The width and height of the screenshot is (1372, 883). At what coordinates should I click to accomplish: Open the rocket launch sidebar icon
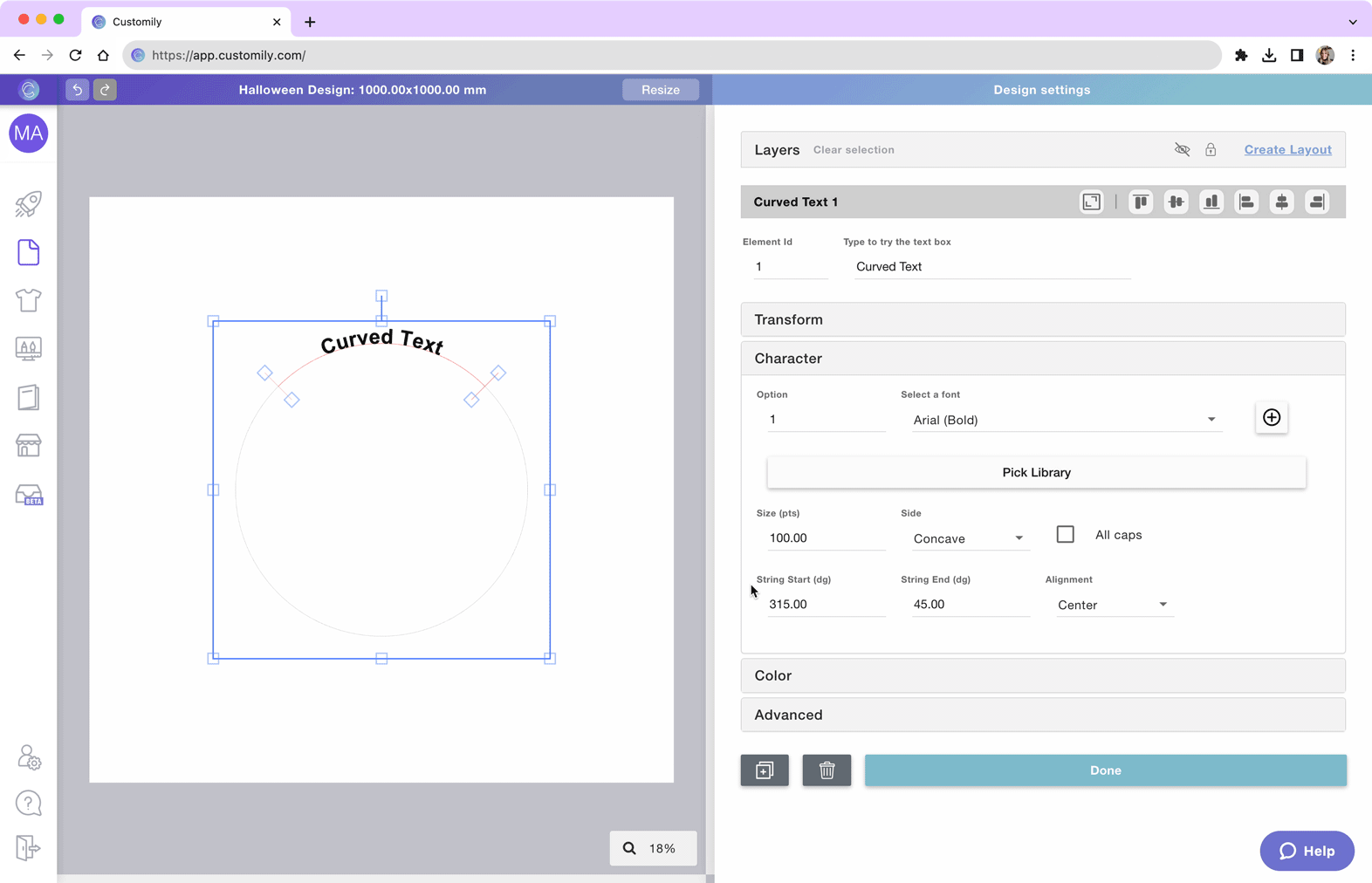point(28,204)
